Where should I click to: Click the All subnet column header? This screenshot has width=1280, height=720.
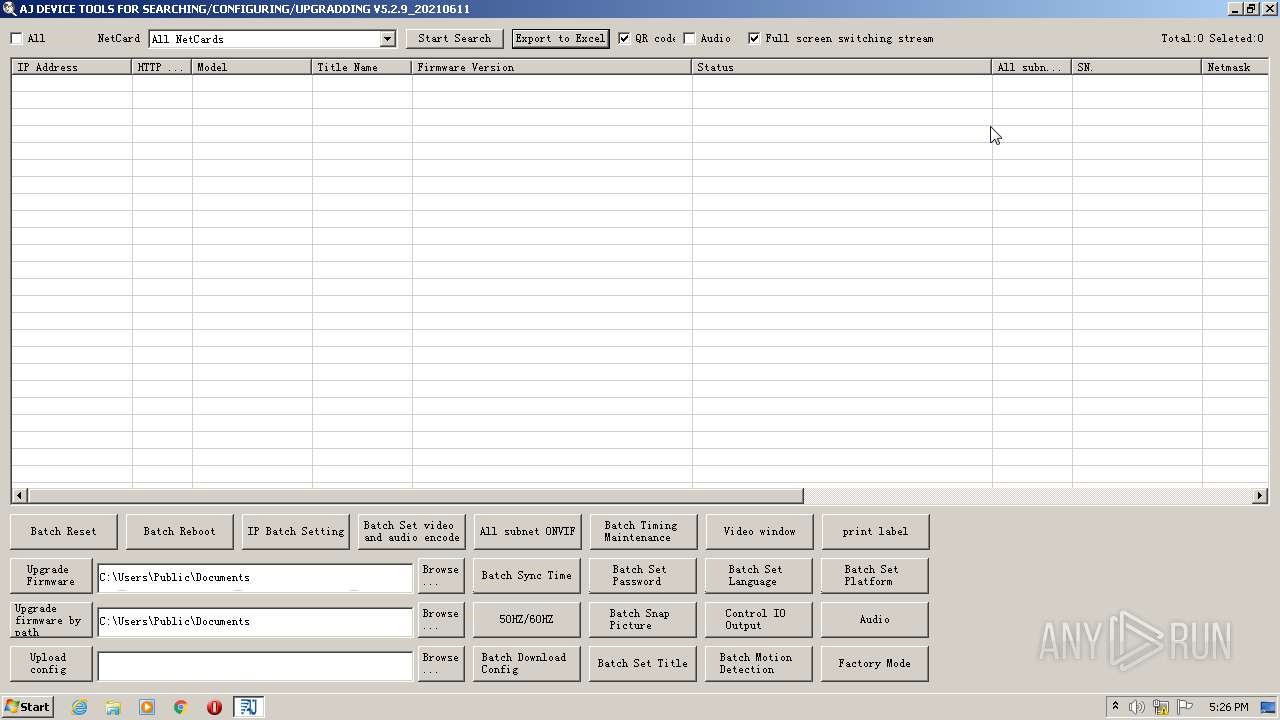pos(1032,67)
